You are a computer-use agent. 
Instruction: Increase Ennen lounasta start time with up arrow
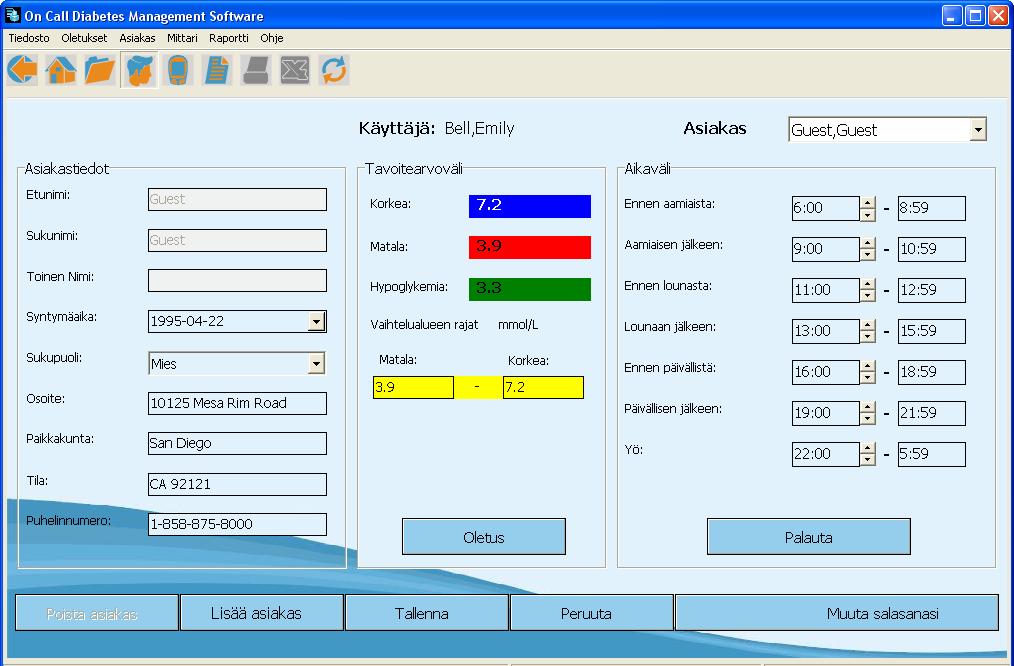pyautogui.click(x=867, y=285)
